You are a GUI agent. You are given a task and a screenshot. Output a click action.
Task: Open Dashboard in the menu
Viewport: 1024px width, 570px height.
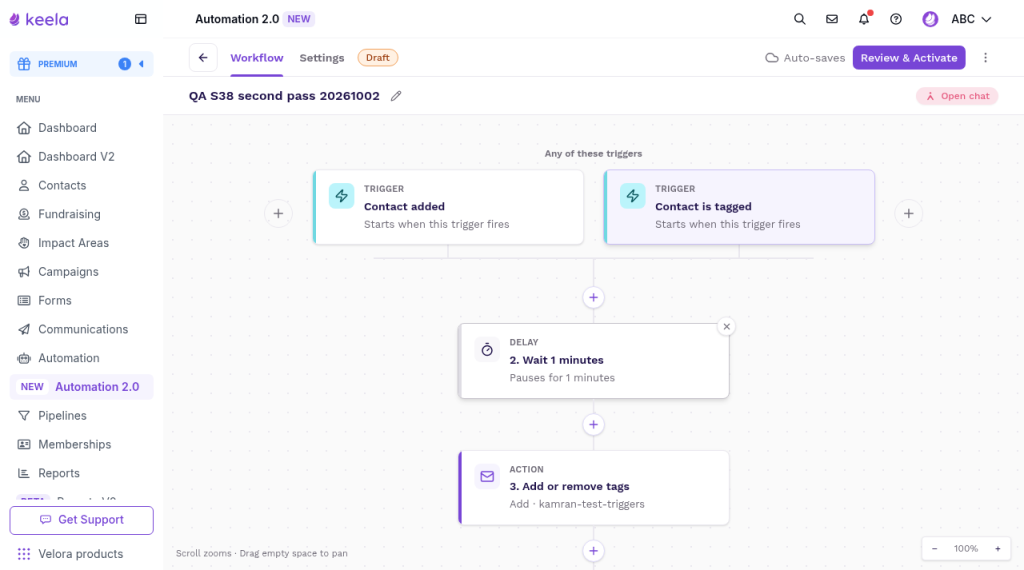point(81,128)
